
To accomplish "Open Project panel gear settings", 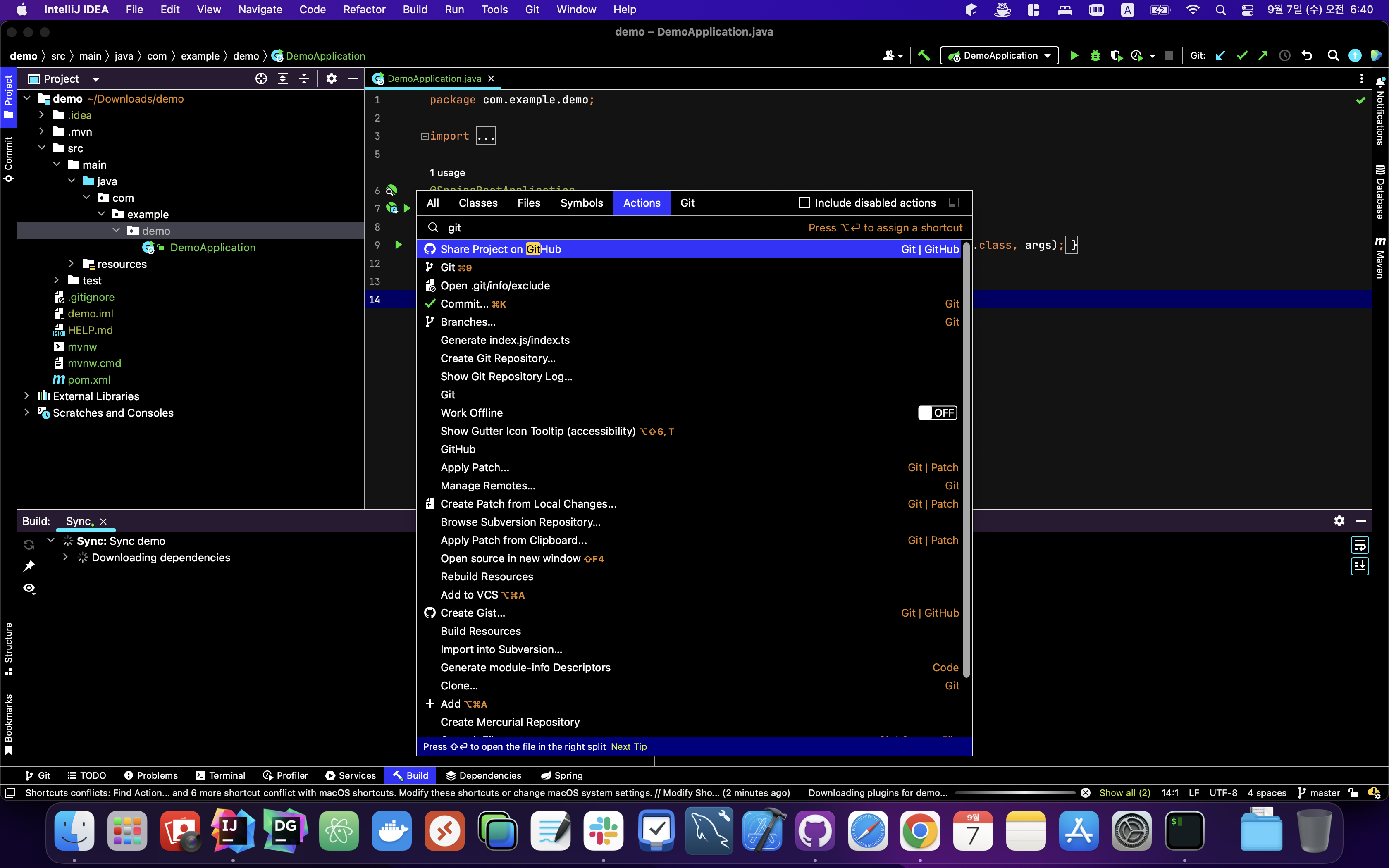I will point(331,79).
